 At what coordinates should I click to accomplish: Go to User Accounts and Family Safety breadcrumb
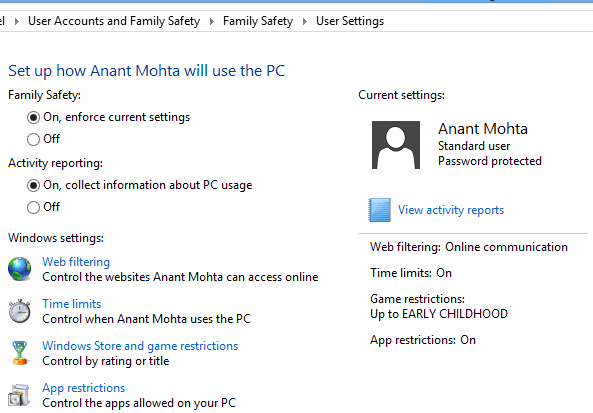[114, 21]
